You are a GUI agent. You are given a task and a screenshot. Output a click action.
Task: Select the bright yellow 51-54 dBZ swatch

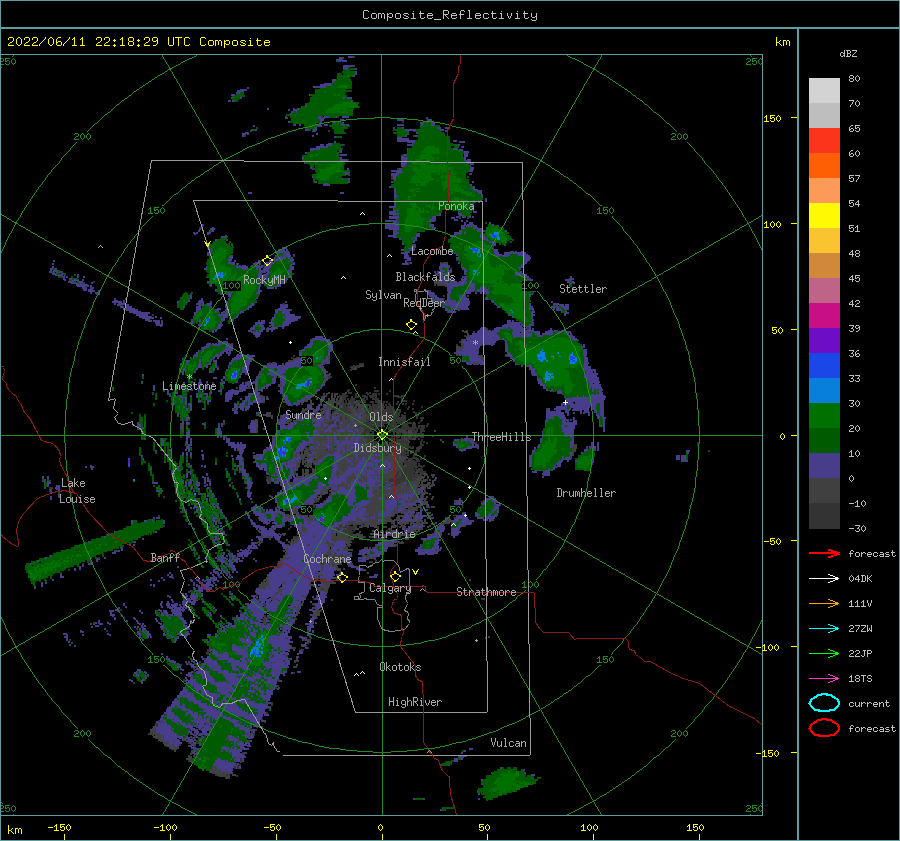coord(824,216)
